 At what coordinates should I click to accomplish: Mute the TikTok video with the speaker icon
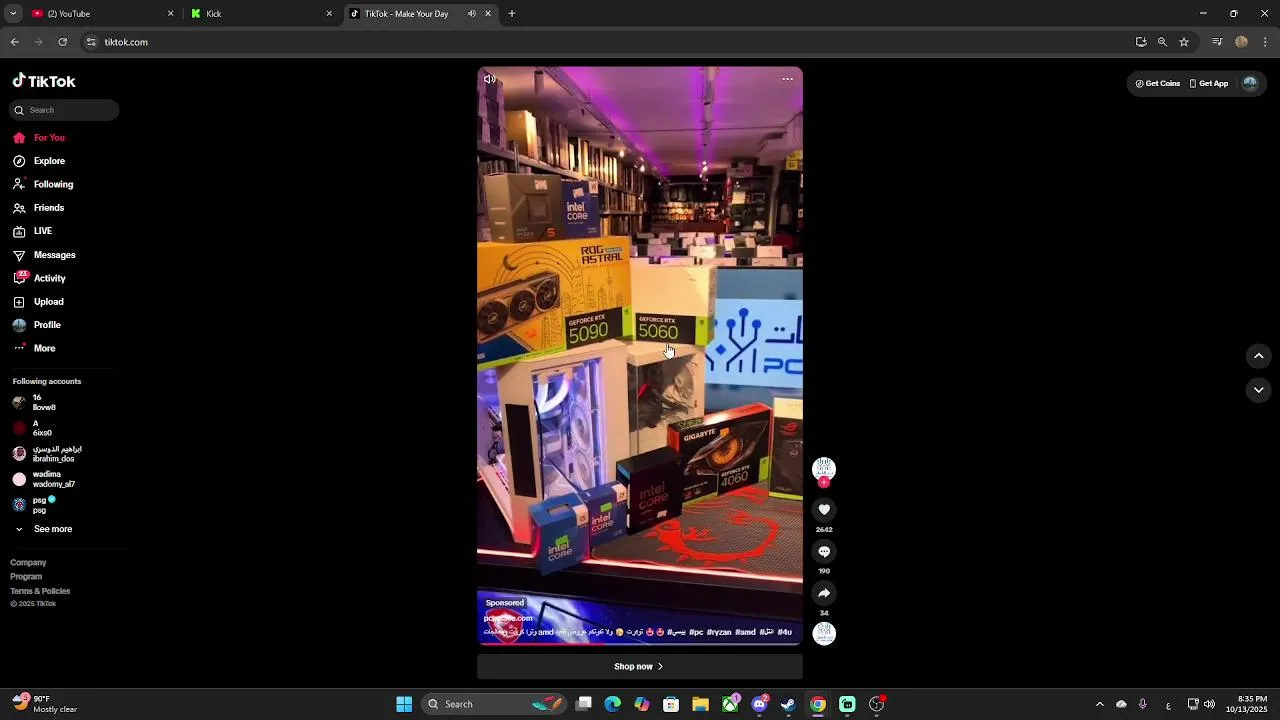tap(489, 79)
